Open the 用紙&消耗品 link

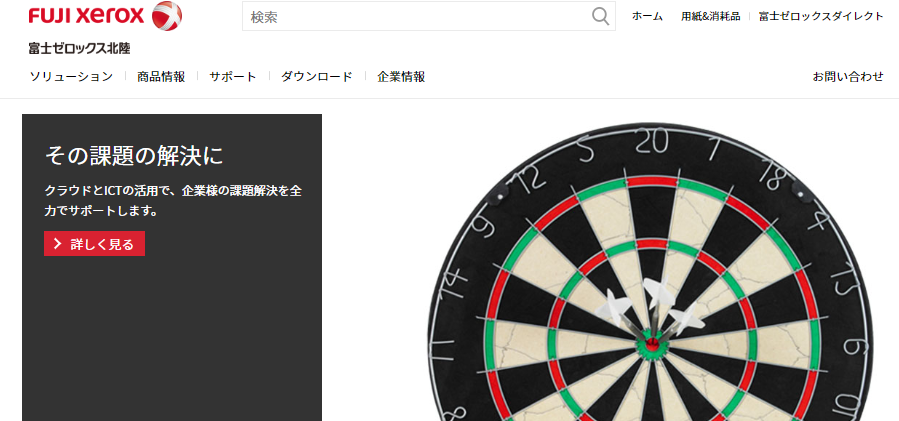(710, 16)
